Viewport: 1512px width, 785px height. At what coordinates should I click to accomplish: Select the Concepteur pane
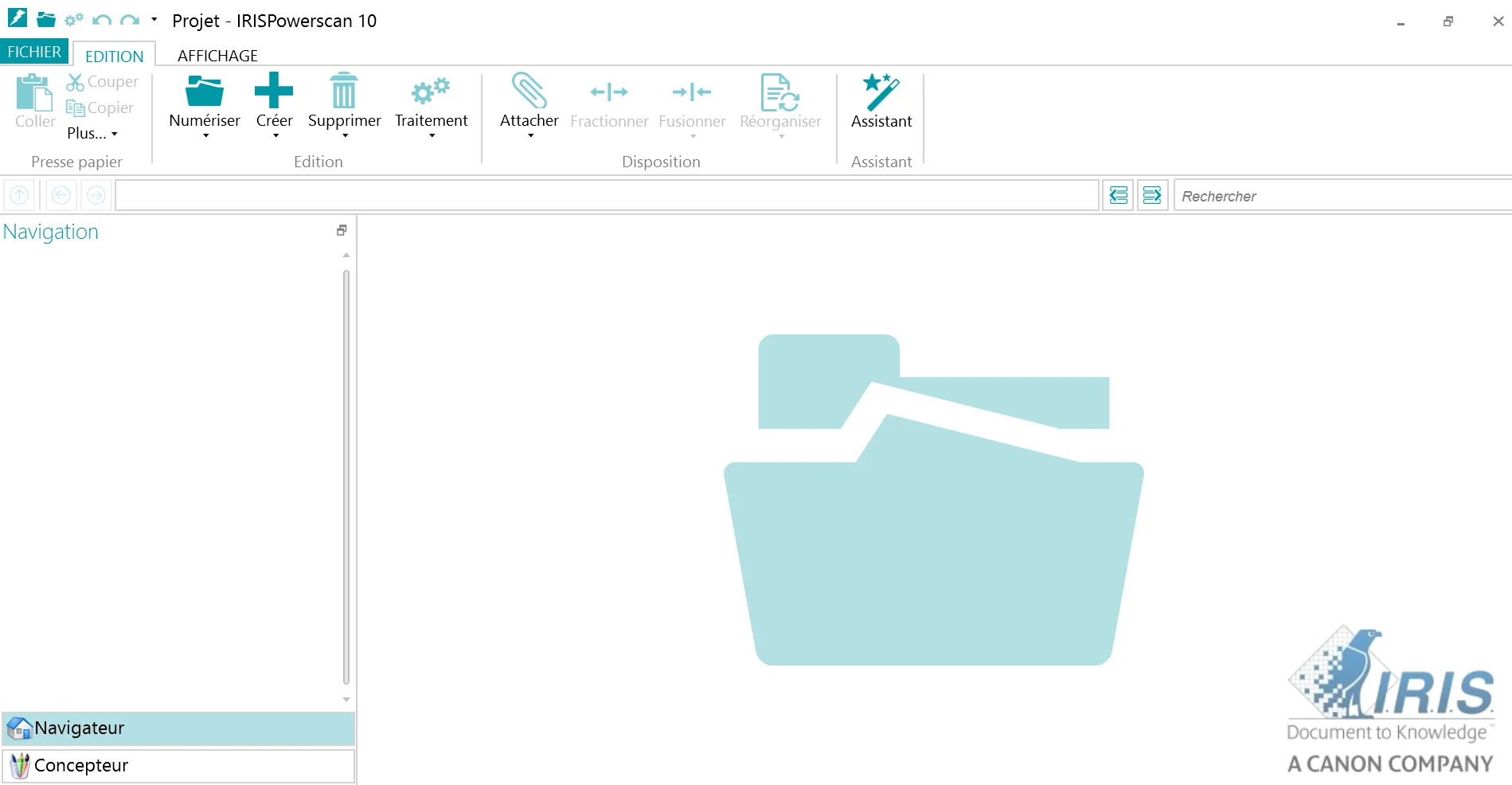[x=178, y=765]
